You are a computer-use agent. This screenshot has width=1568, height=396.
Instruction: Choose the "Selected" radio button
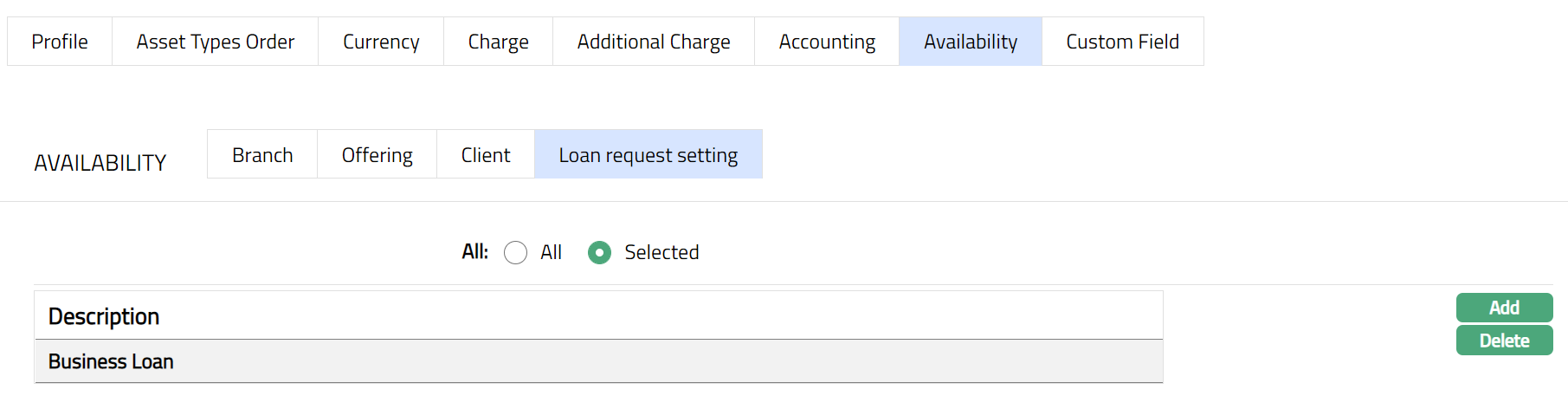tap(599, 253)
